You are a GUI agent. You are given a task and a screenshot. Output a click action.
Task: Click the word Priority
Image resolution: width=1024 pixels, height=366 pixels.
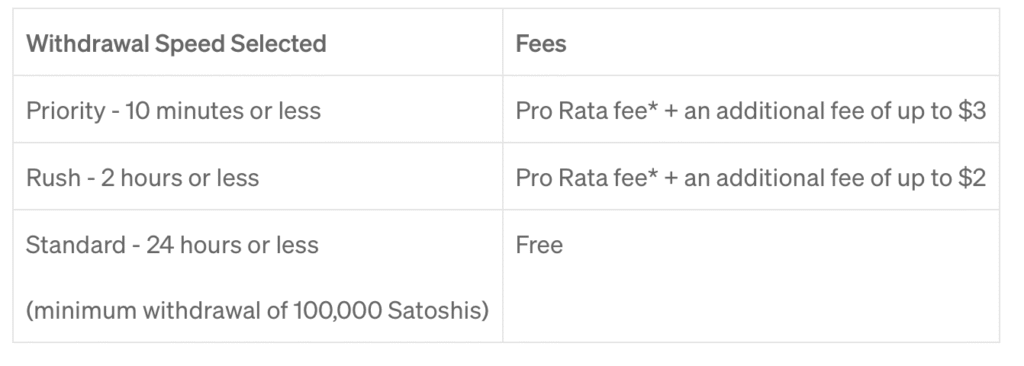pyautogui.click(x=65, y=111)
